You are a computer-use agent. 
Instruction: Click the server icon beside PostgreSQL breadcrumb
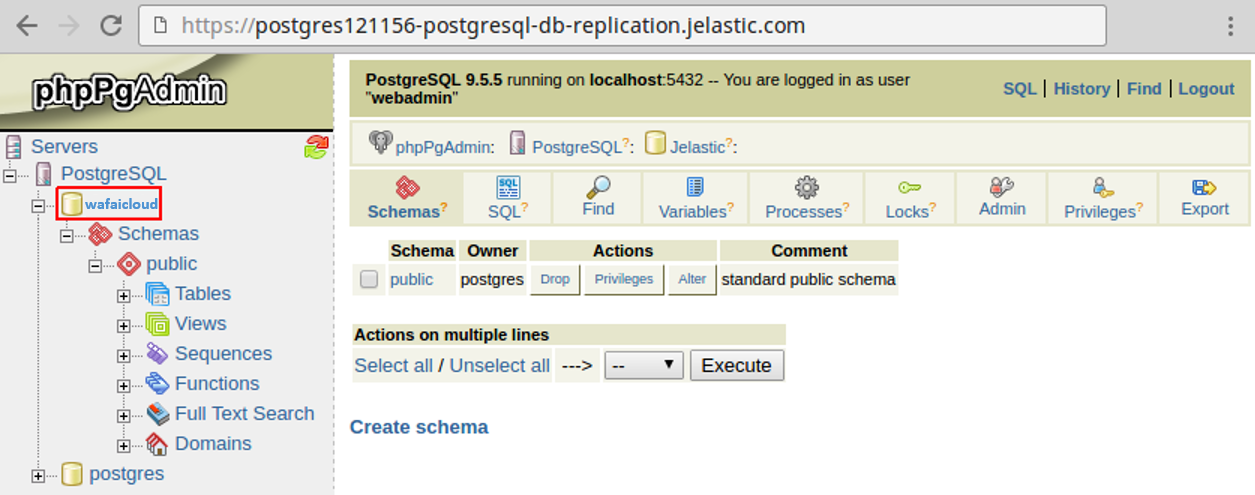[518, 143]
